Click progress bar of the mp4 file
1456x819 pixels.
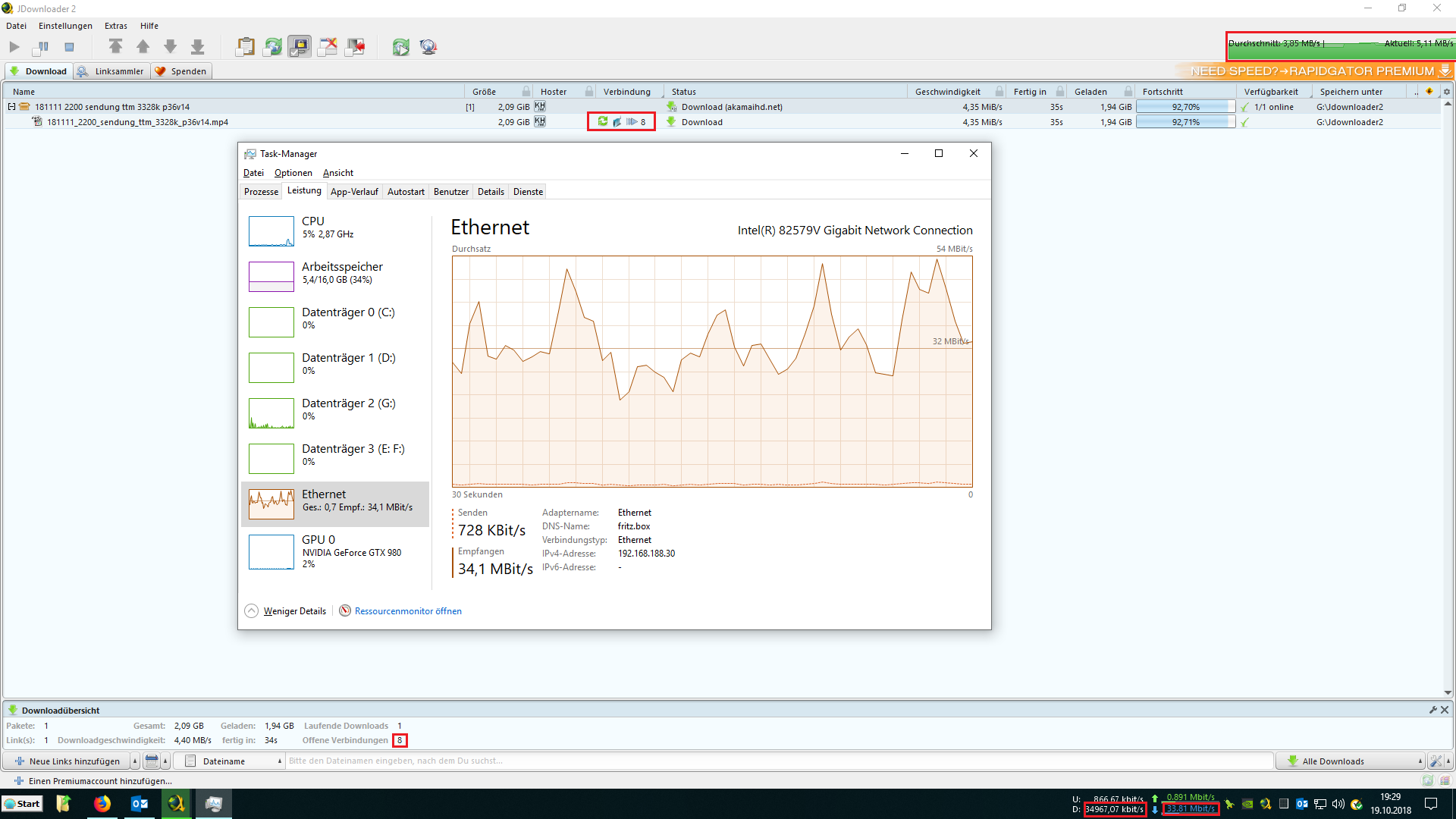point(1185,122)
